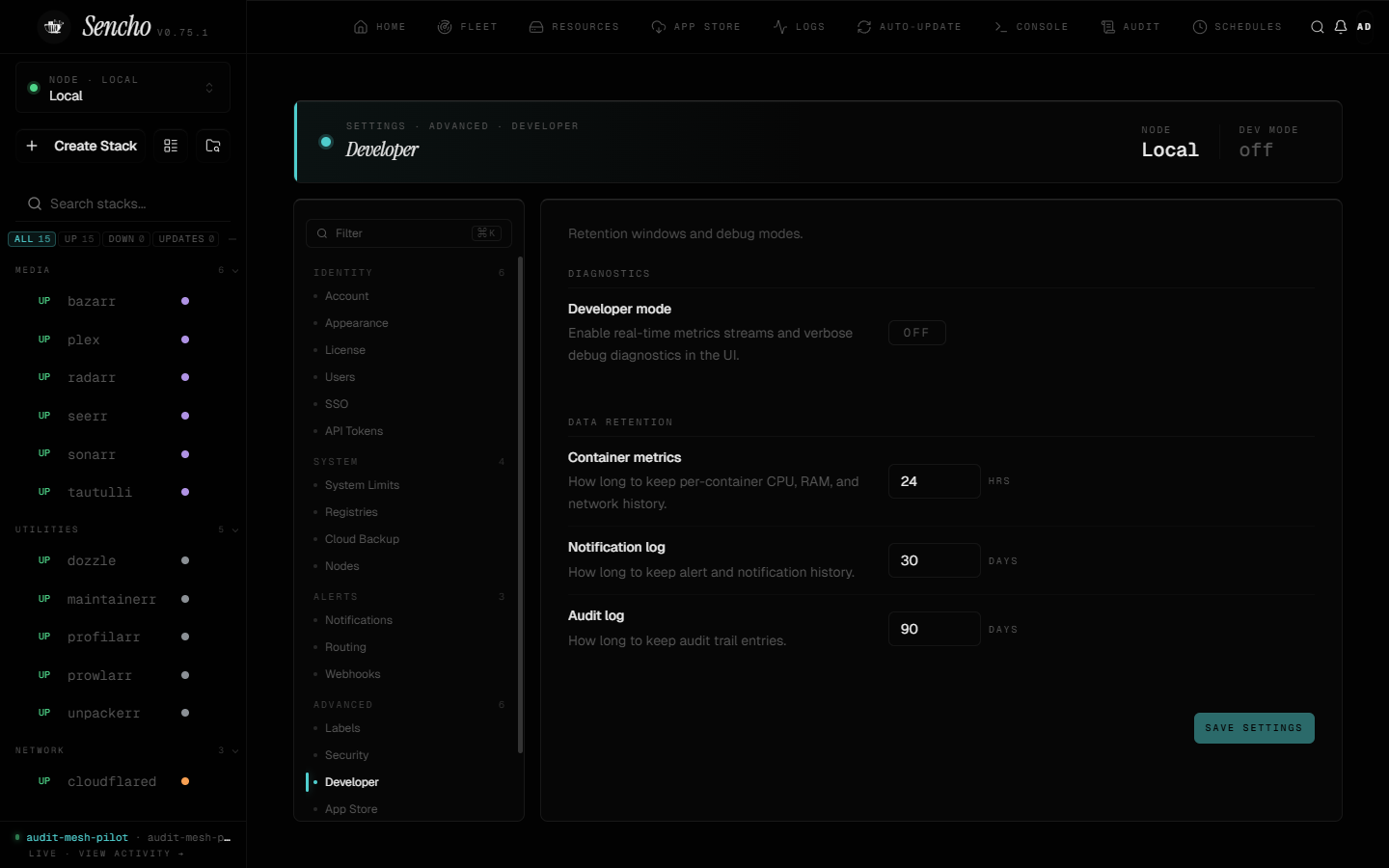The width and height of the screenshot is (1389, 868).
Task: Filter stacks by UP 15
Action: pos(79,239)
